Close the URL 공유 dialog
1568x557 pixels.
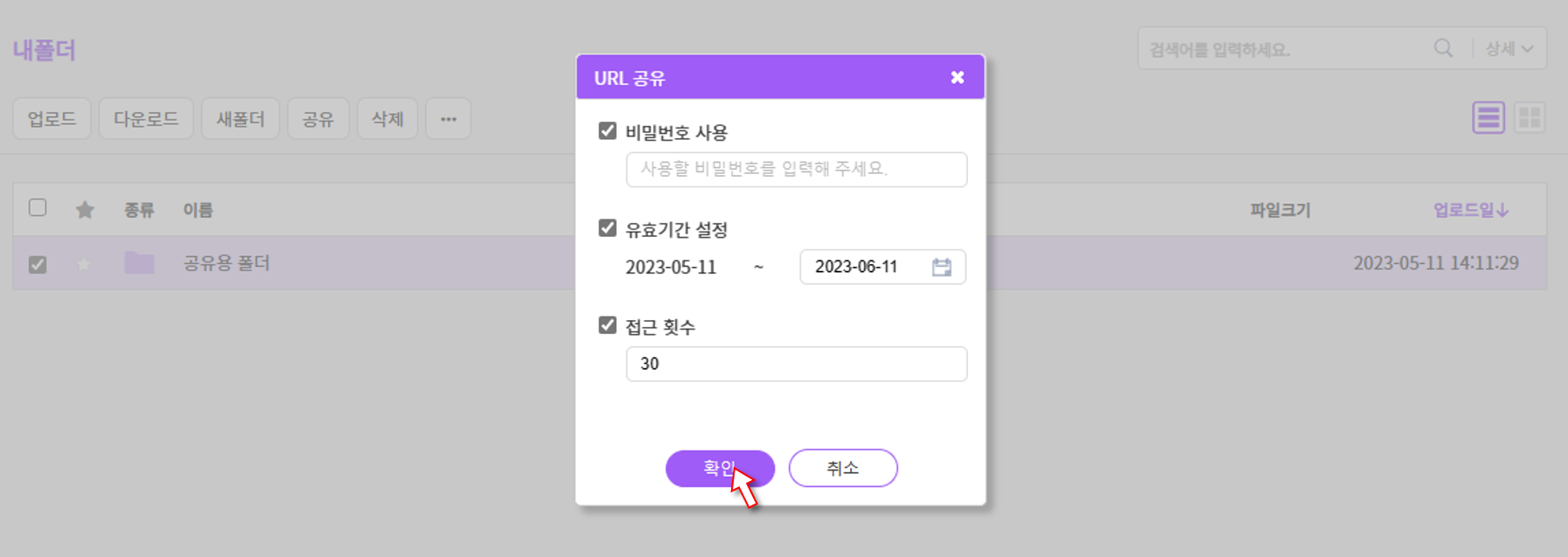click(958, 77)
